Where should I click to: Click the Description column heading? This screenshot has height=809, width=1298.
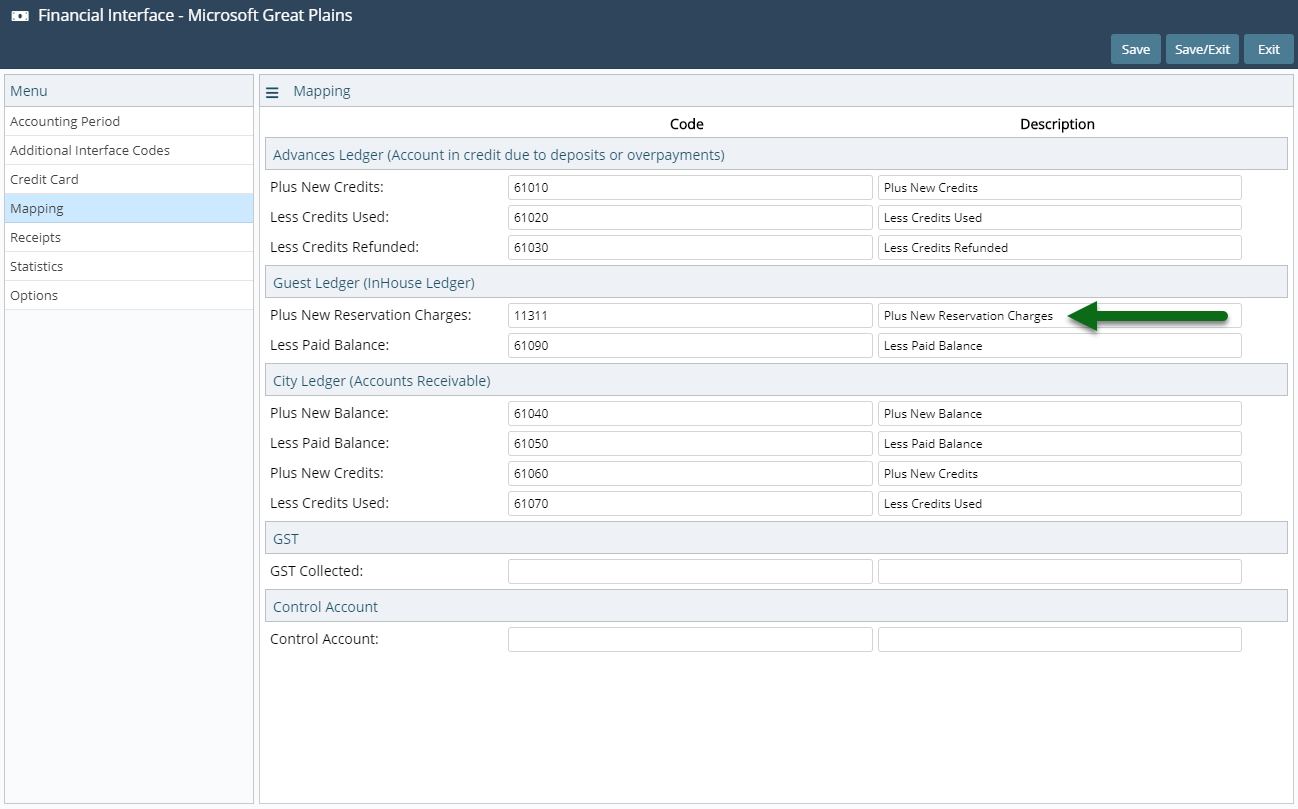click(x=1057, y=125)
